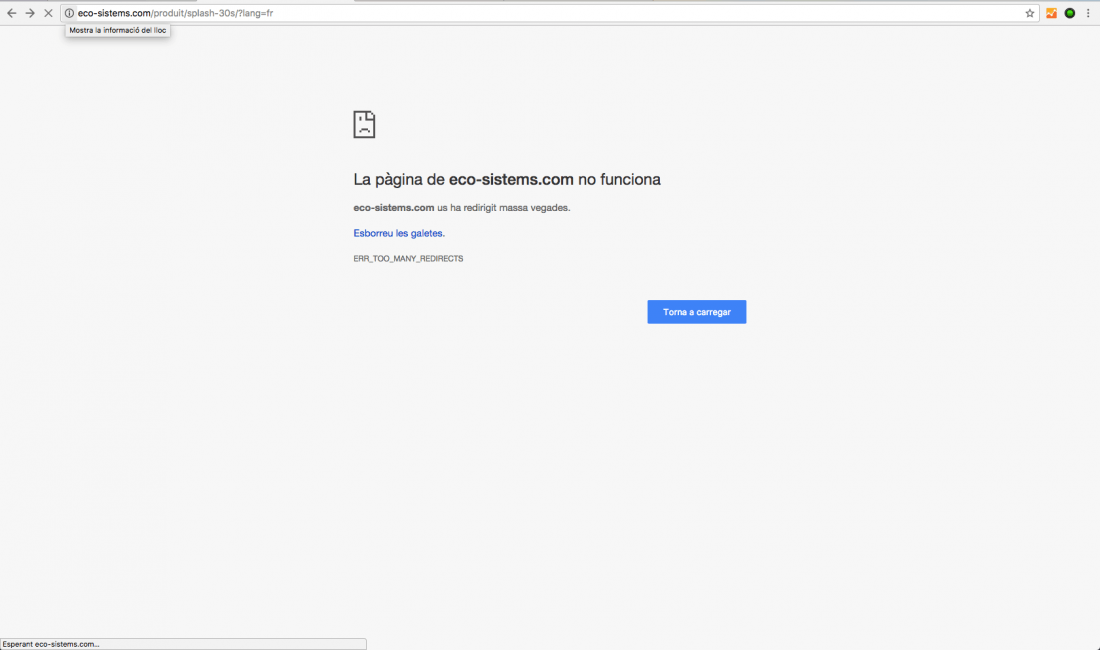Click the heading 'La pàgina de eco-sistems.com no funciona'

(x=507, y=180)
